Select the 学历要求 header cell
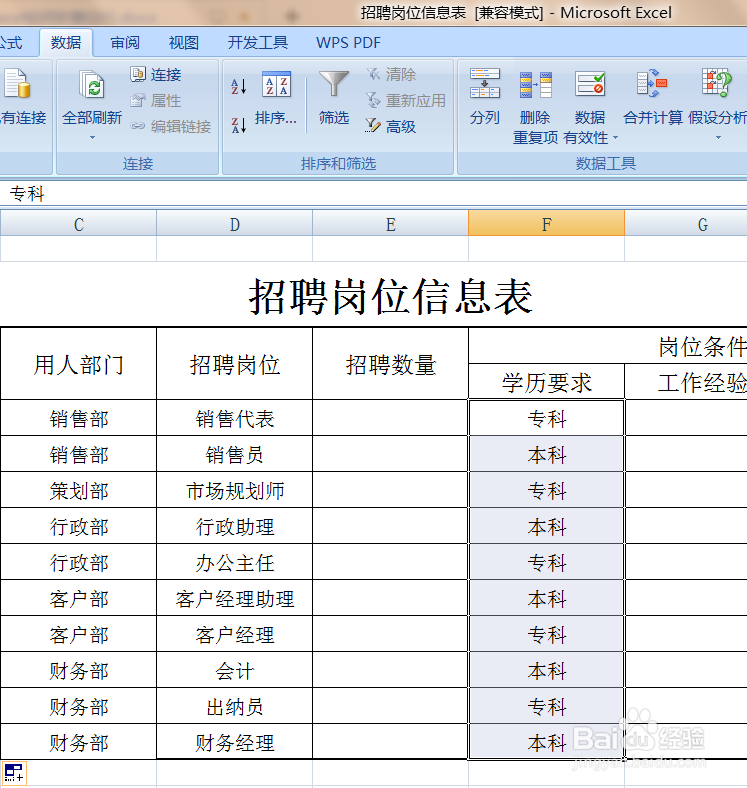Viewport: 747px width, 788px height. 546,382
